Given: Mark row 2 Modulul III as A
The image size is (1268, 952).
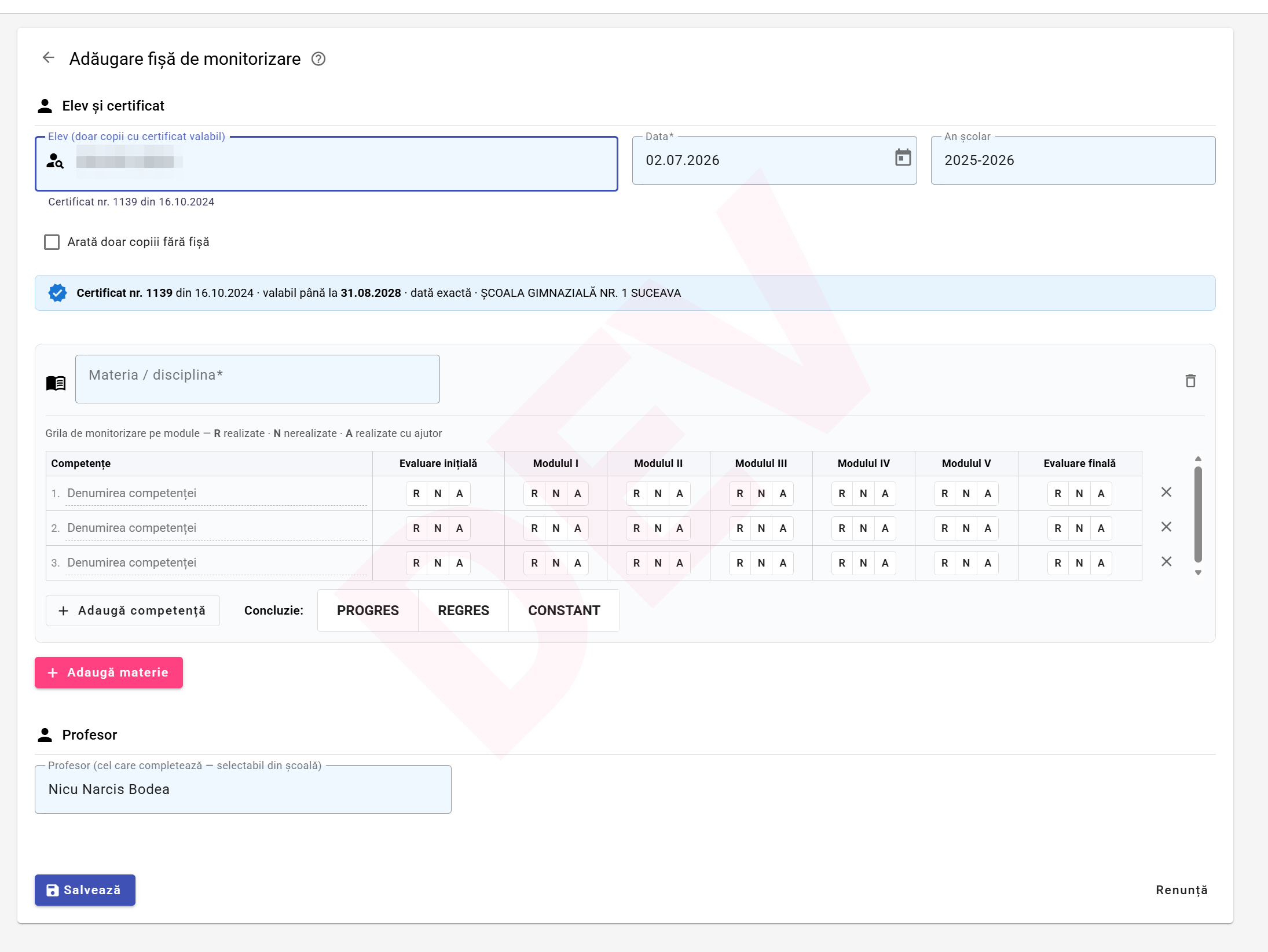Looking at the screenshot, I should click(x=783, y=528).
